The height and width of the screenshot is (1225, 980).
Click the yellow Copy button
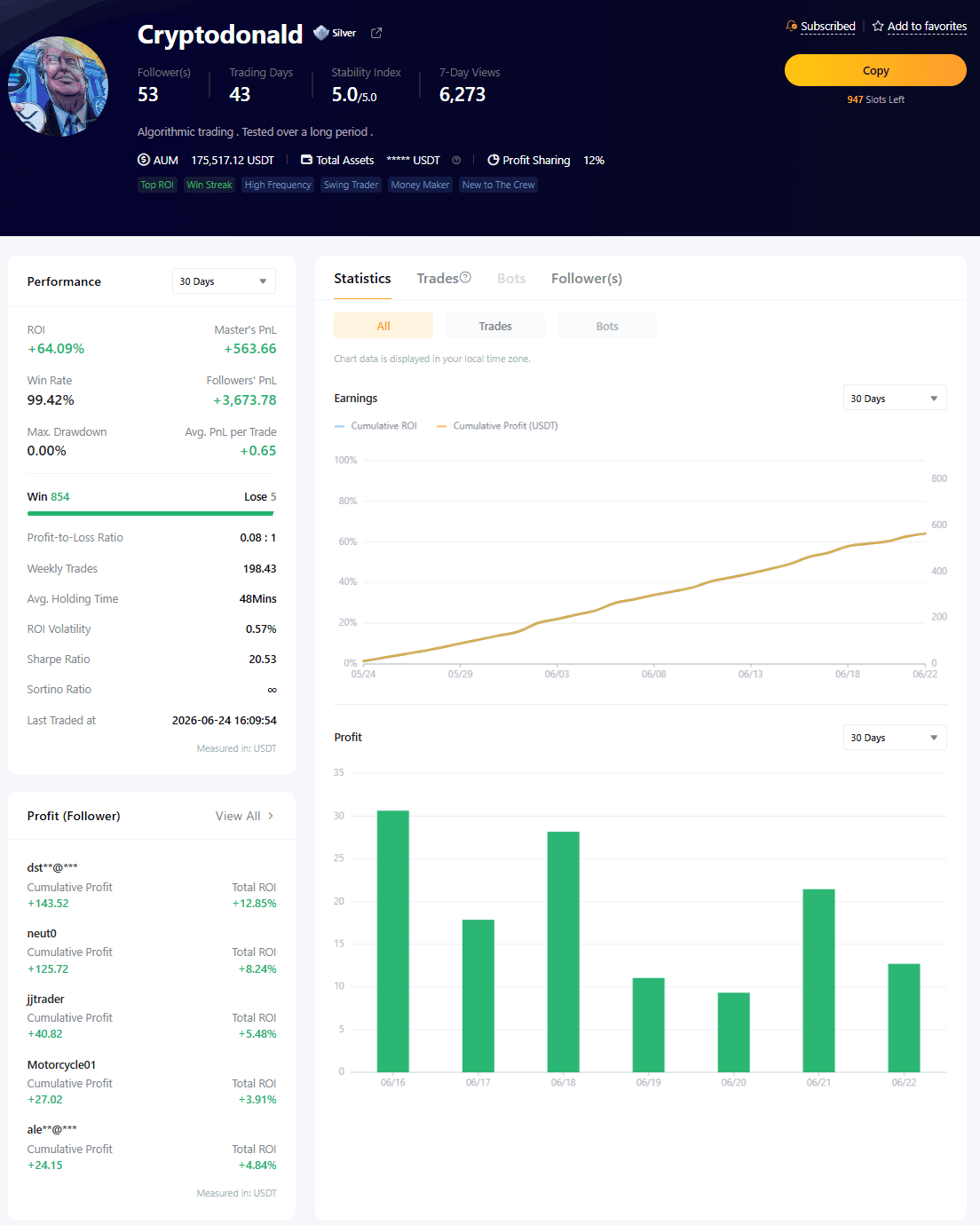(x=875, y=70)
